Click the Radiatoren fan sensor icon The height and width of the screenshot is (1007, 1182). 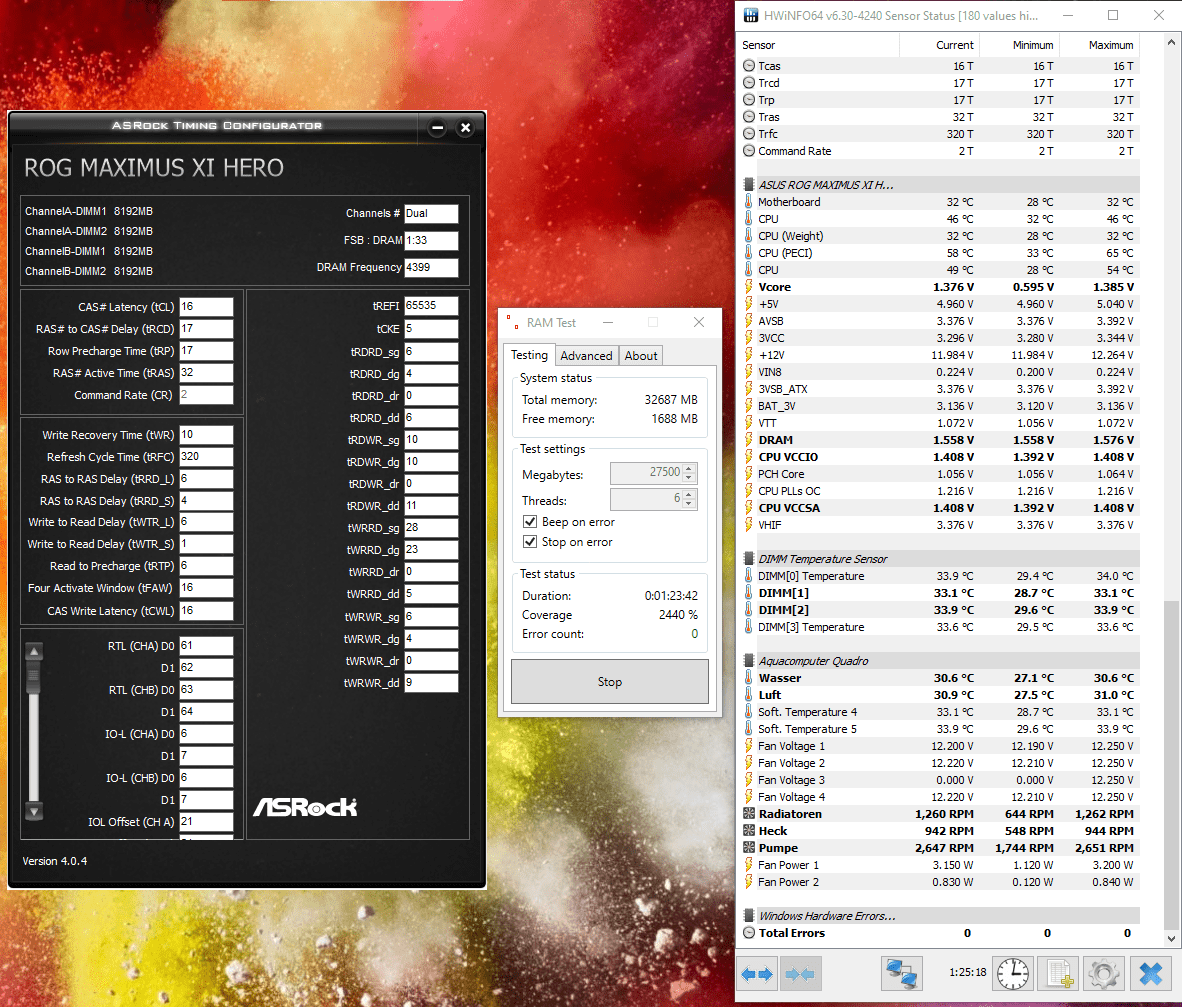coord(749,813)
